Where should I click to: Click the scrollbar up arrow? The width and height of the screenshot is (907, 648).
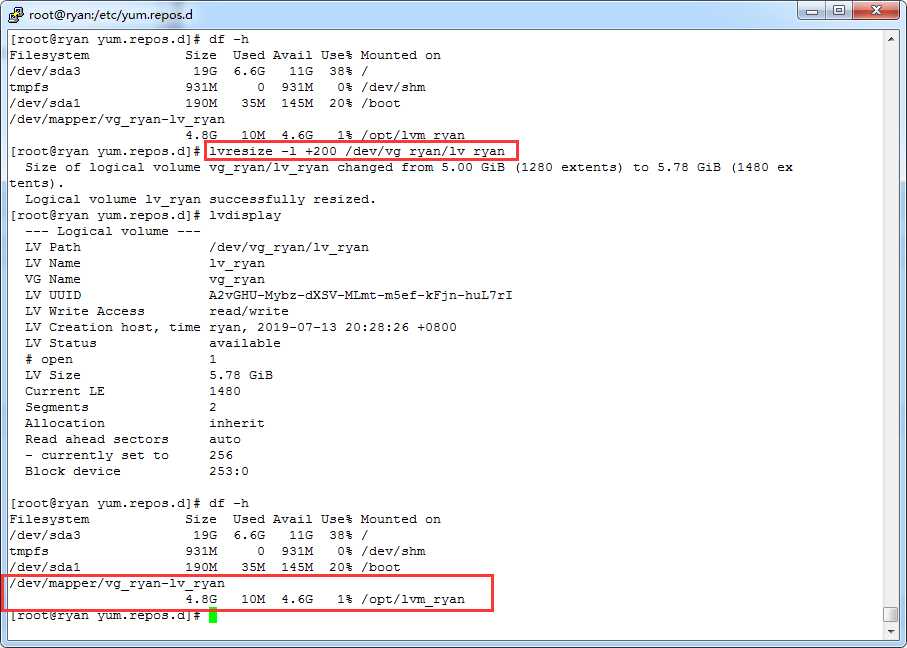tap(891, 39)
